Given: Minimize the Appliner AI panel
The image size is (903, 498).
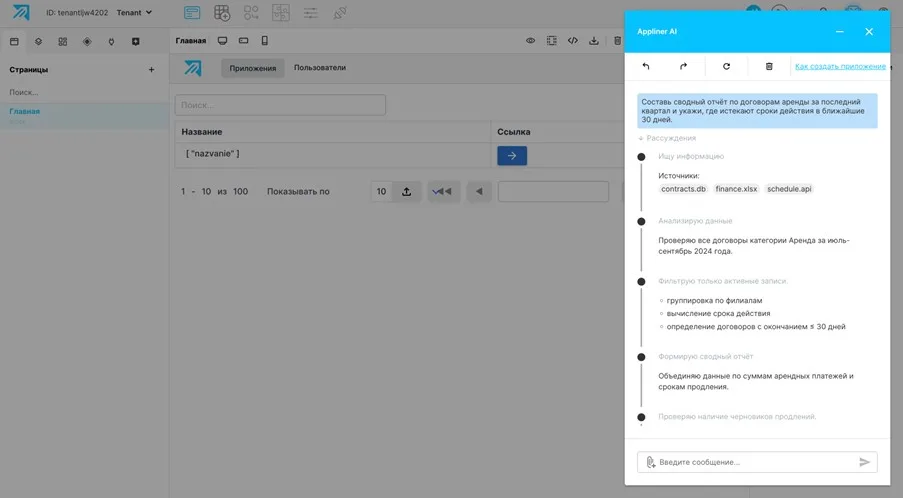Looking at the screenshot, I should tap(840, 32).
